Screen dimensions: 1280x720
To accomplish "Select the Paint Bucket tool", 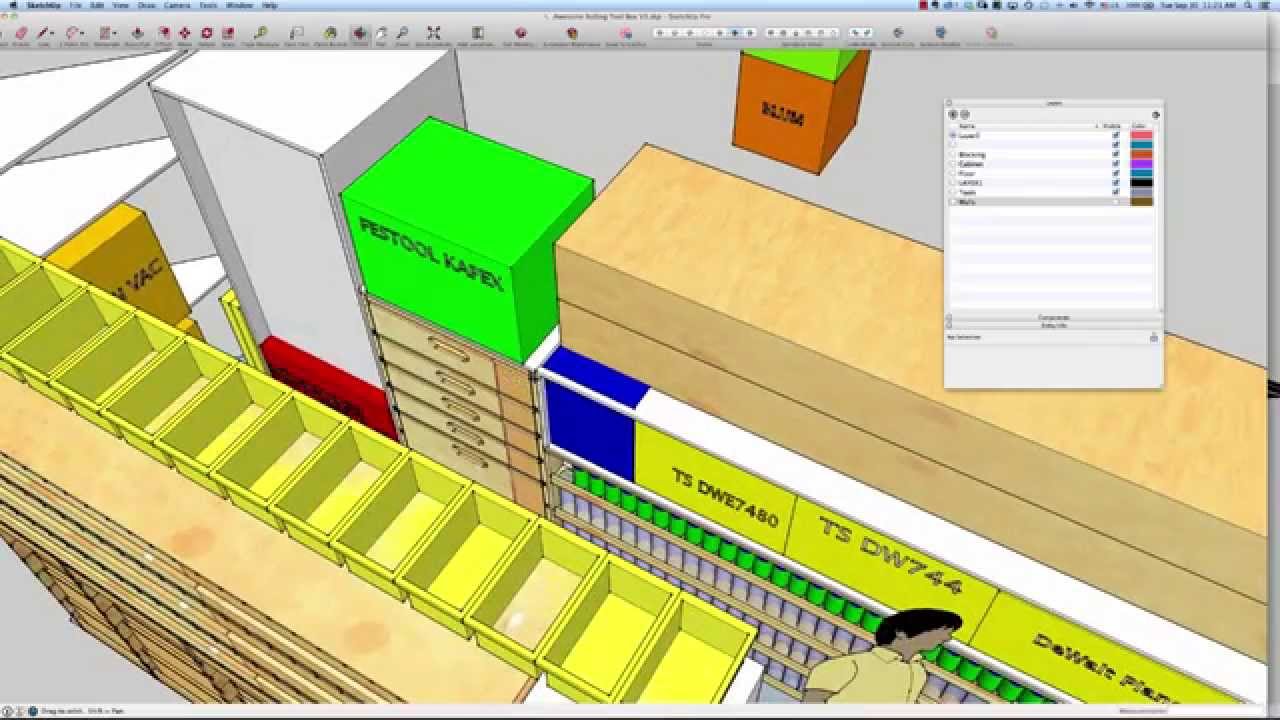I will [330, 33].
